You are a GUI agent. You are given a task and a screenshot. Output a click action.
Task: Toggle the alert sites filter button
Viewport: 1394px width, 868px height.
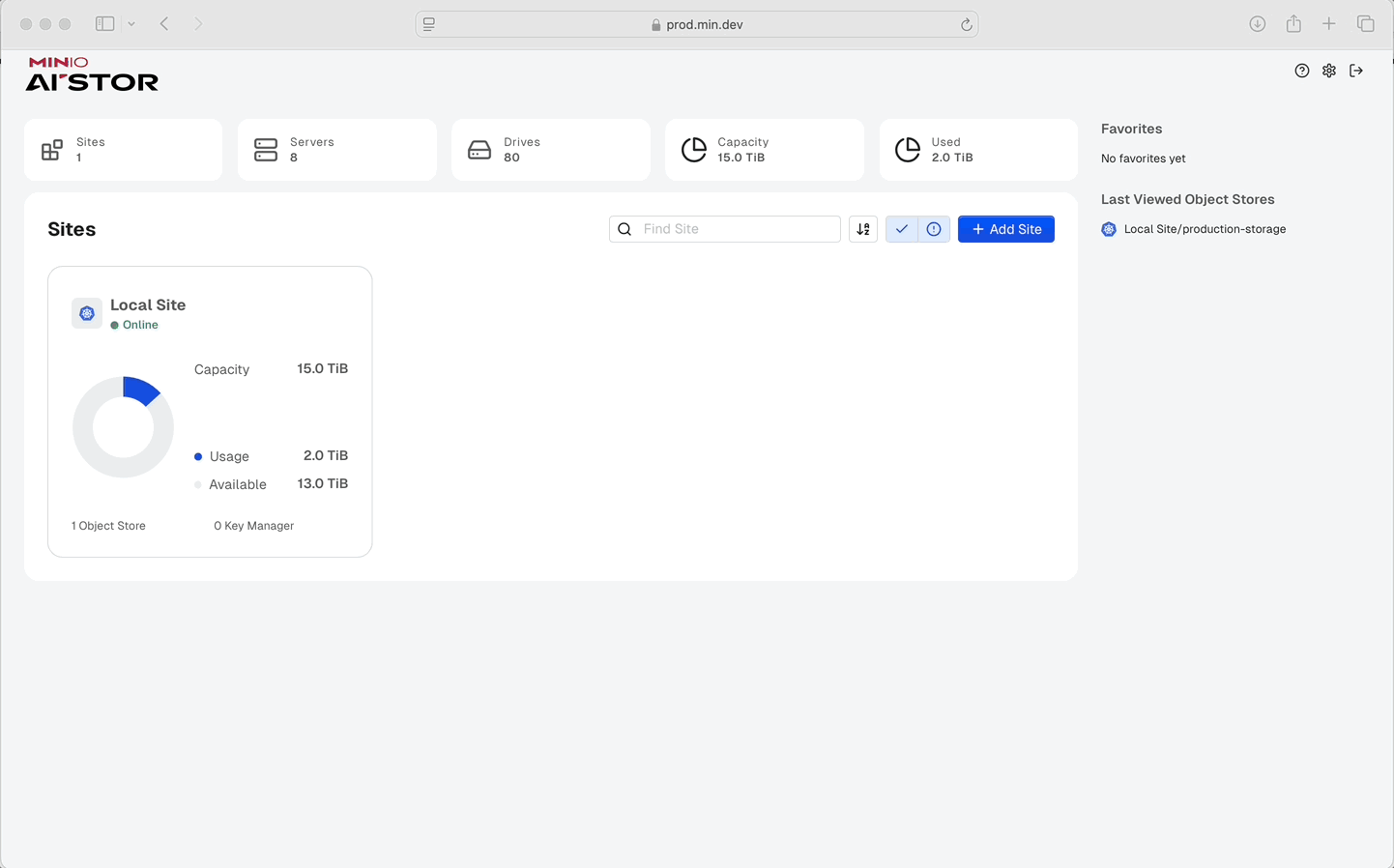pos(934,229)
